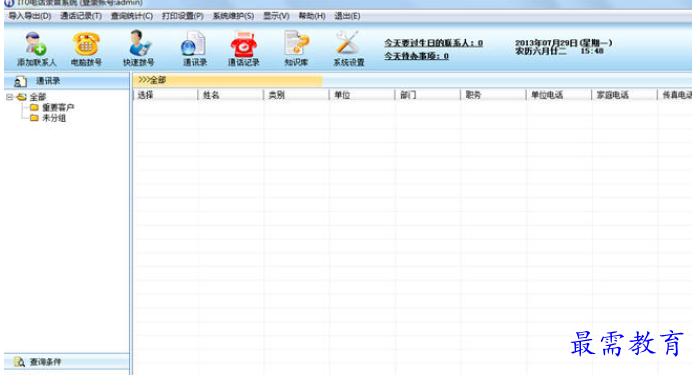Expand the 查询条件 panel header

coord(67,362)
